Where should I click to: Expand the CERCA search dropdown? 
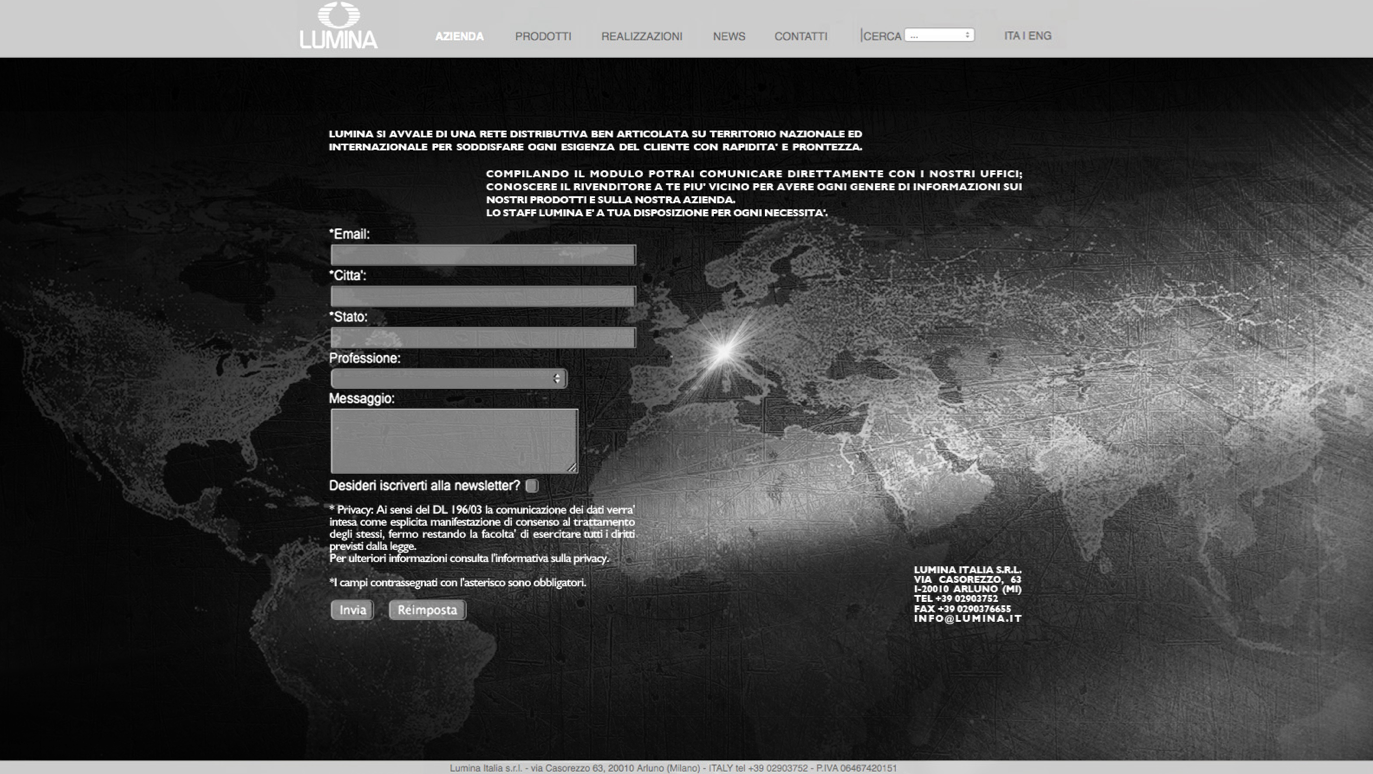tap(939, 35)
